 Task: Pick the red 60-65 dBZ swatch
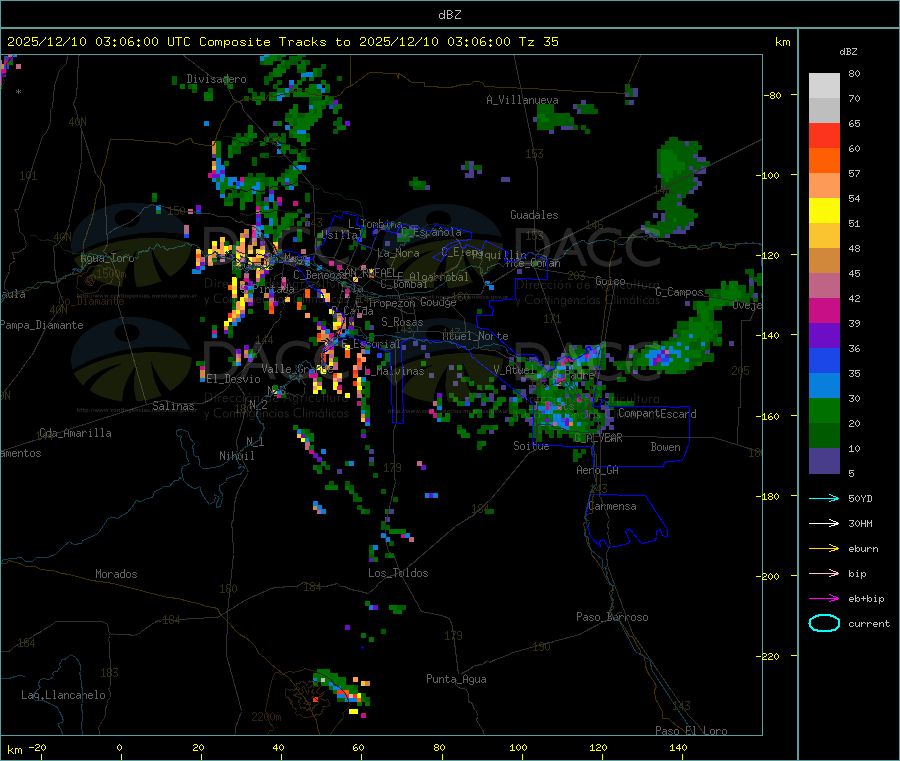click(824, 135)
